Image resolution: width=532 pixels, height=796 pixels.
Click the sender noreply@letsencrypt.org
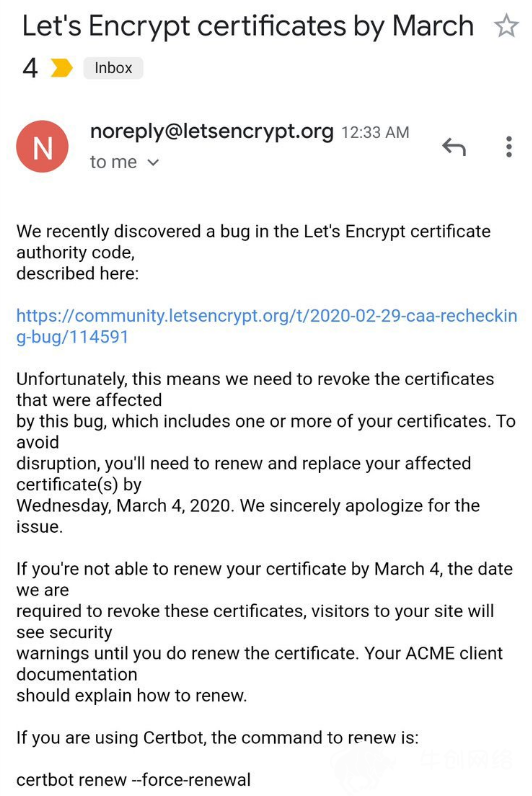tap(212, 131)
